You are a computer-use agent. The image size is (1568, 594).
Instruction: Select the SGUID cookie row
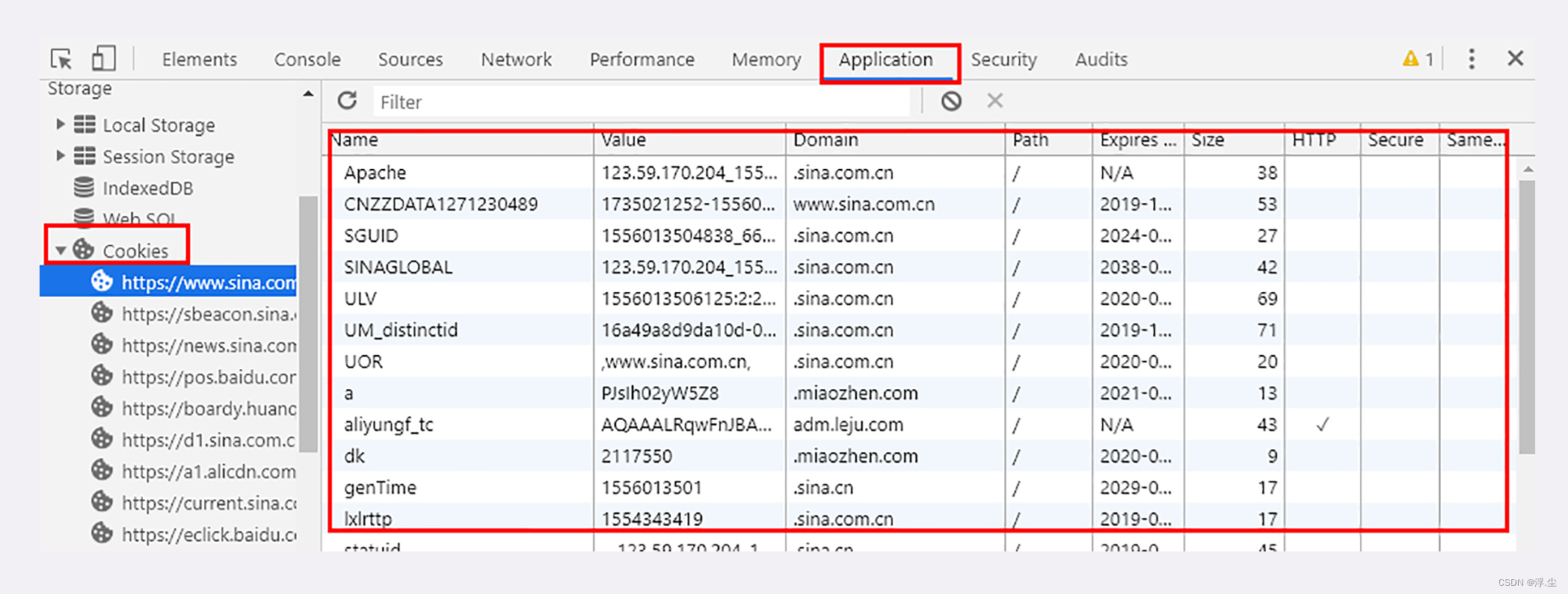click(918, 235)
